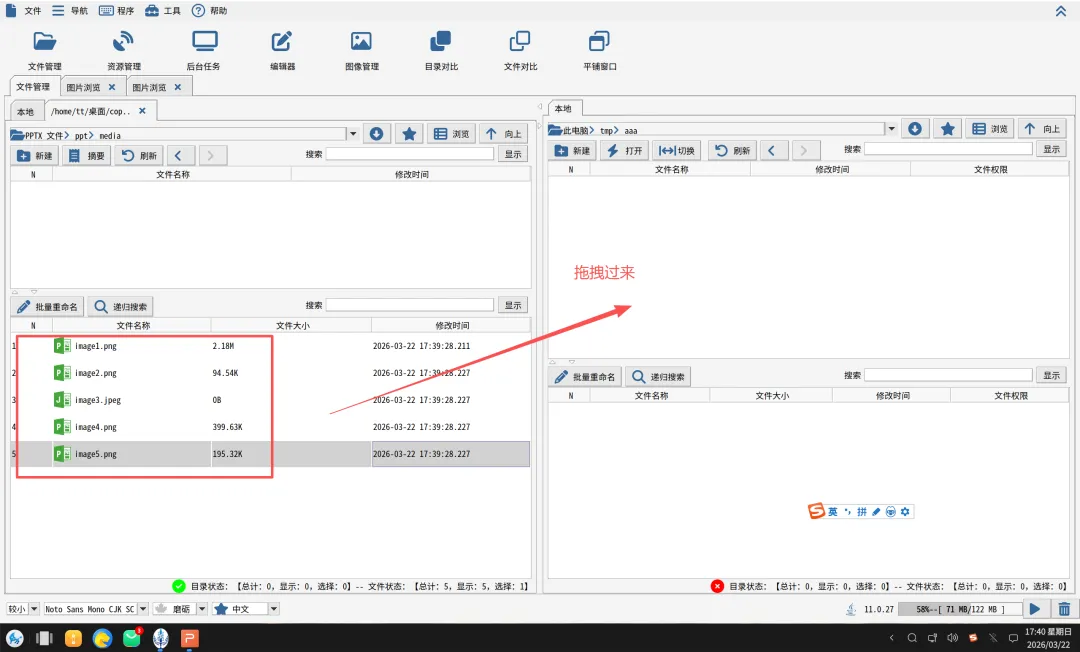Select the image4.png file row
The width and height of the screenshot is (1080, 652).
[270, 427]
